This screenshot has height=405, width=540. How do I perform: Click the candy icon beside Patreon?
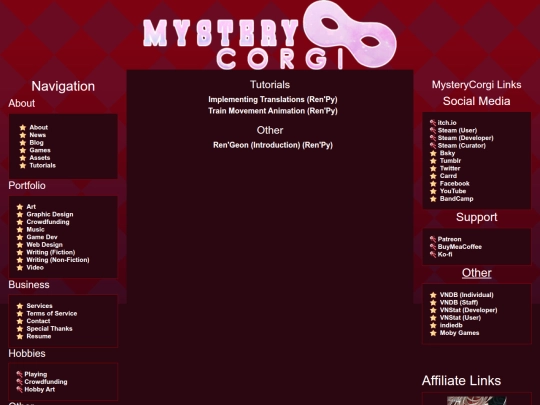[x=433, y=239]
